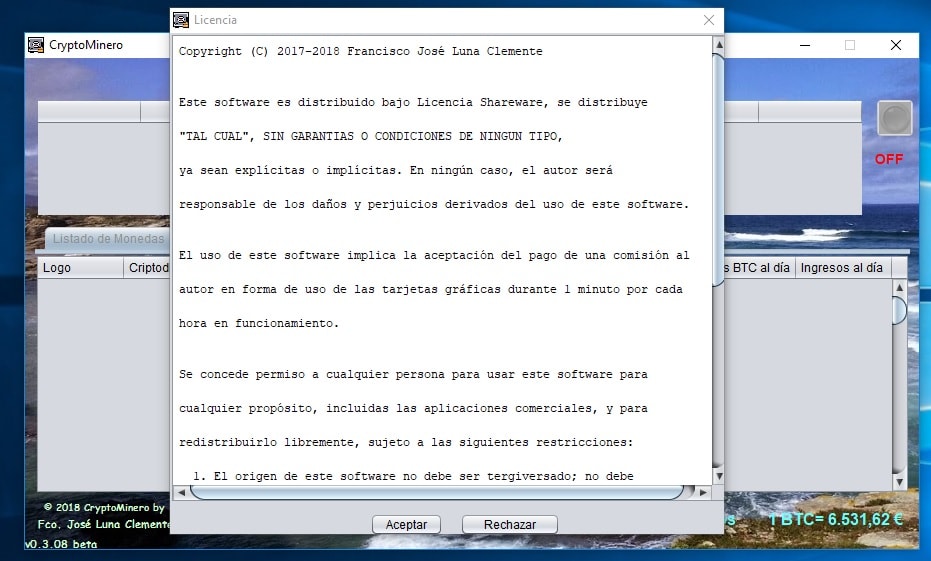Viewport: 931px width, 561px height.
Task: Click license vertical scrollbar up arrow
Action: click(718, 45)
